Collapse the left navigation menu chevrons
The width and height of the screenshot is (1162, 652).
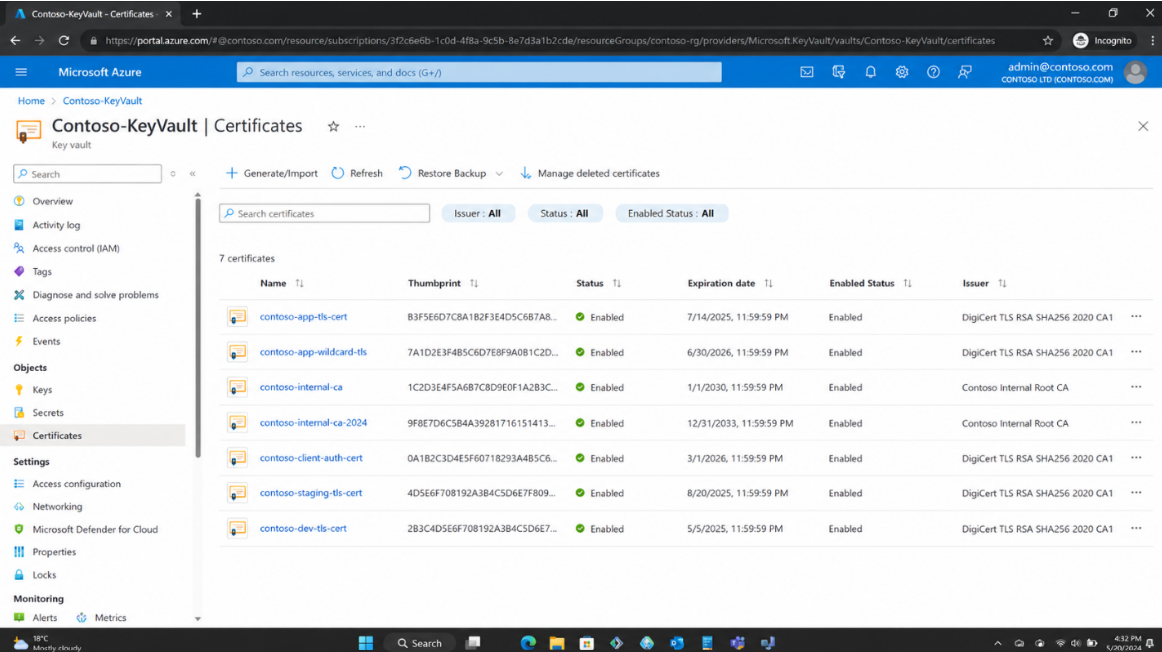click(x=193, y=174)
